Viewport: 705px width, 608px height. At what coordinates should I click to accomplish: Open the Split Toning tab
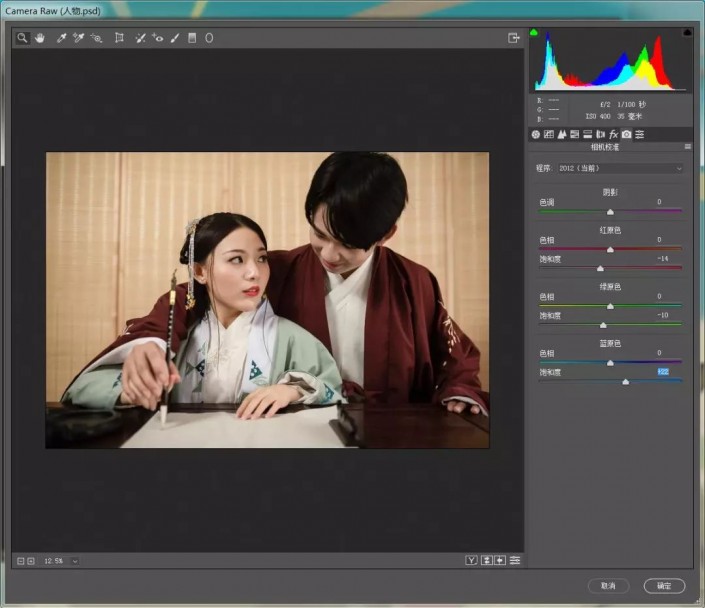[x=587, y=134]
